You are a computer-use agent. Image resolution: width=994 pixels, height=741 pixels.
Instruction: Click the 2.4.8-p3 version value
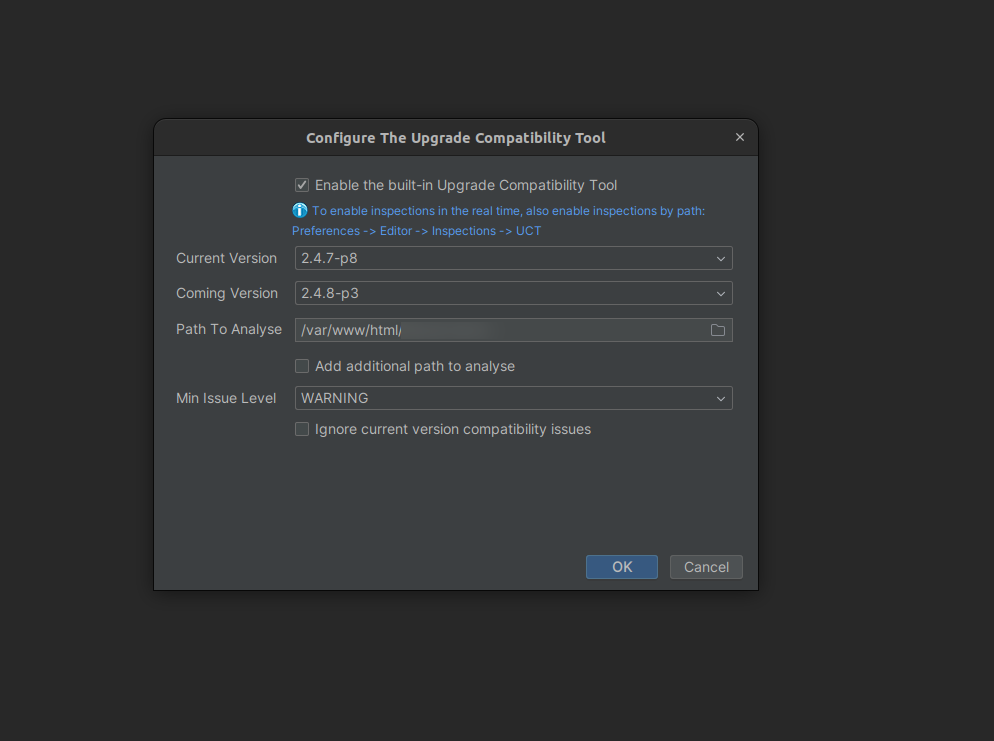331,293
